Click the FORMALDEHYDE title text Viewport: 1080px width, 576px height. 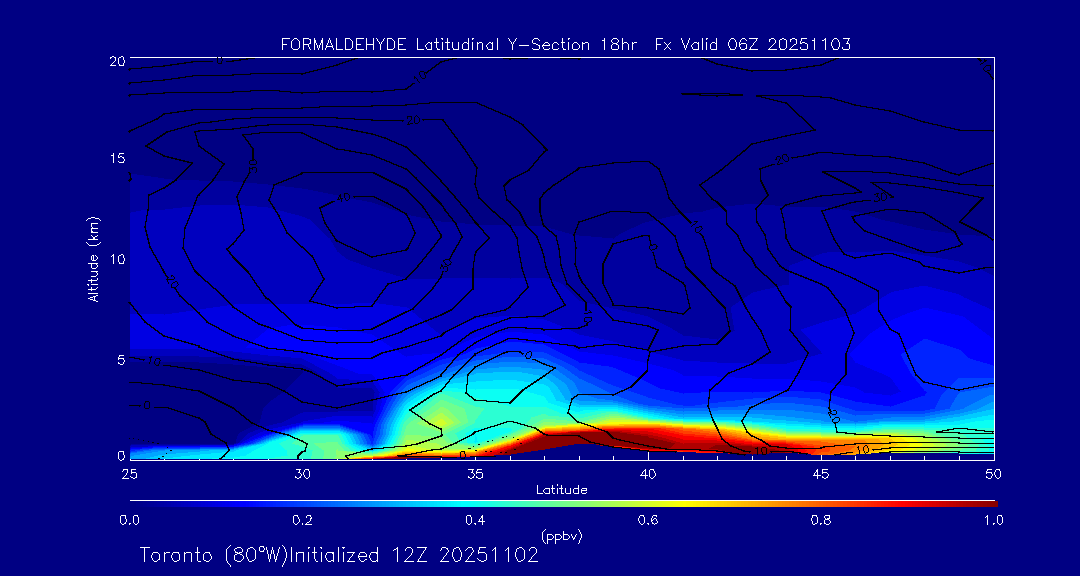pos(343,45)
